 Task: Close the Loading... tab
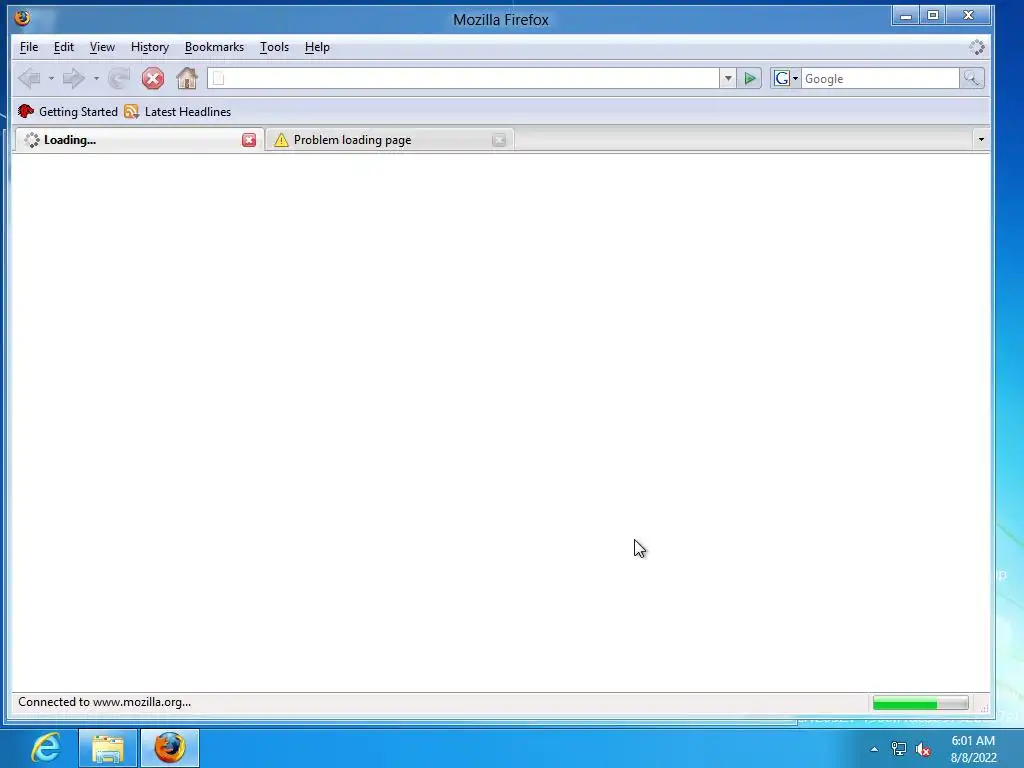[249, 140]
